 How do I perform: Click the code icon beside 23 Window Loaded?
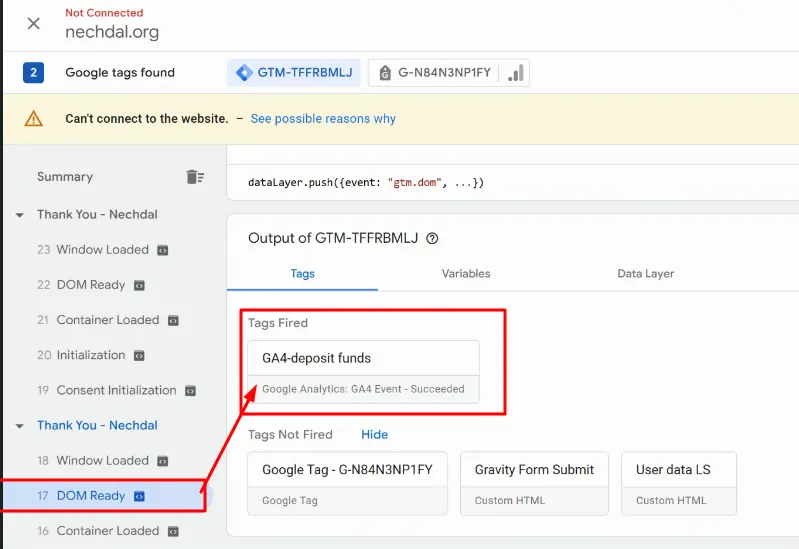[163, 250]
